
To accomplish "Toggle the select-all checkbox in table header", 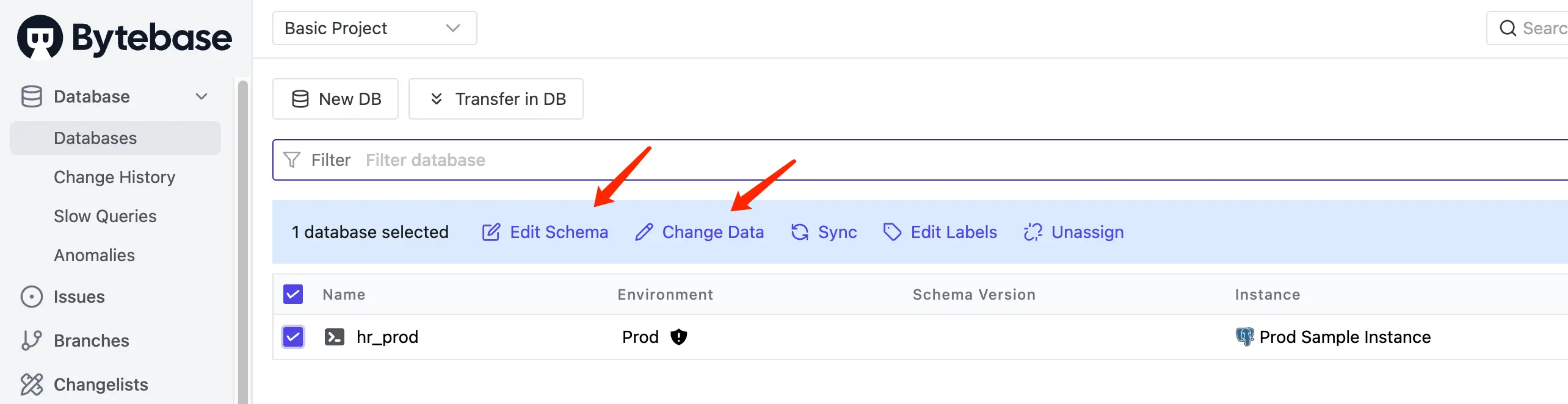I will [x=293, y=295].
